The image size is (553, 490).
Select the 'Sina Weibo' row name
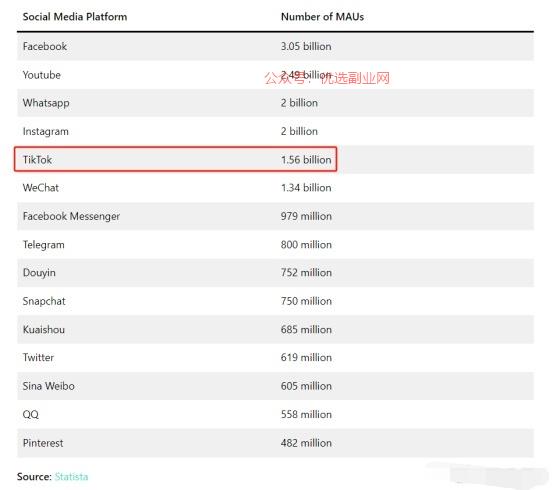[x=49, y=386]
